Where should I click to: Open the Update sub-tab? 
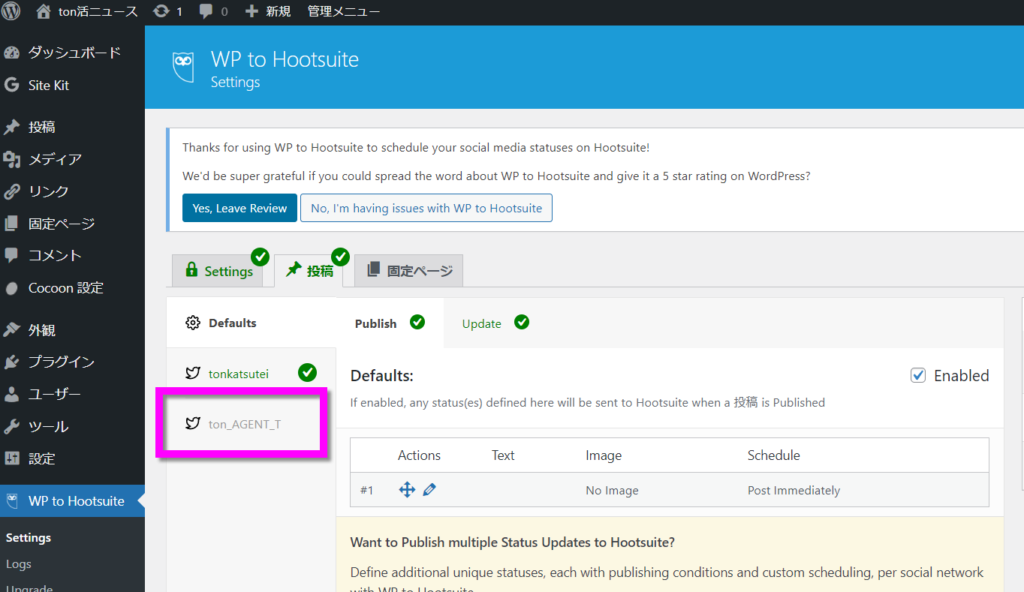pos(495,323)
